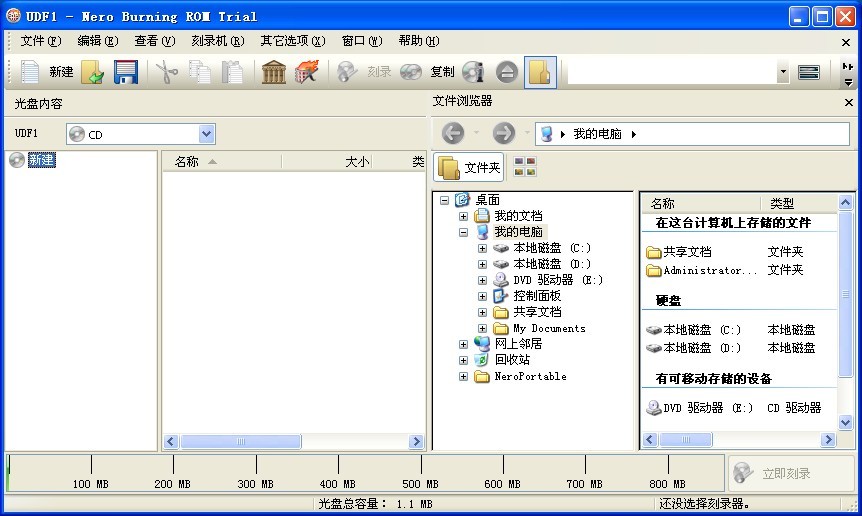Click the New compilation icon

click(30, 72)
